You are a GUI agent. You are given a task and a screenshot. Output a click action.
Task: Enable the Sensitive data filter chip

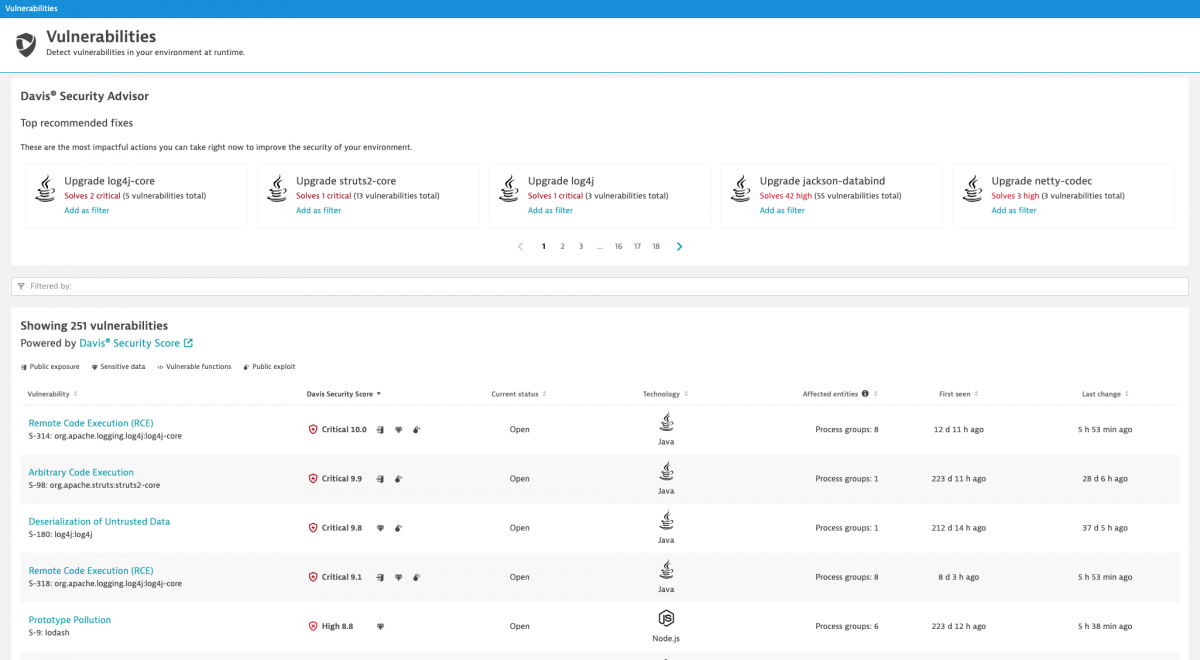coord(118,366)
